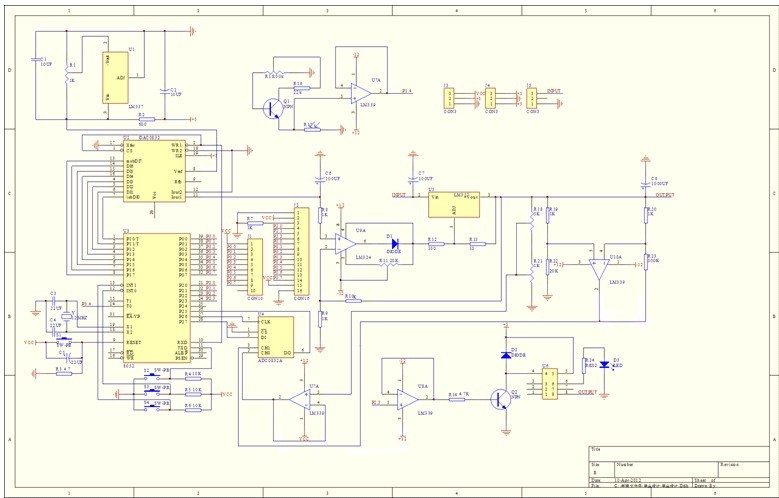
Task: Pick resistor R2 below the LM337
Action: [x=147, y=119]
